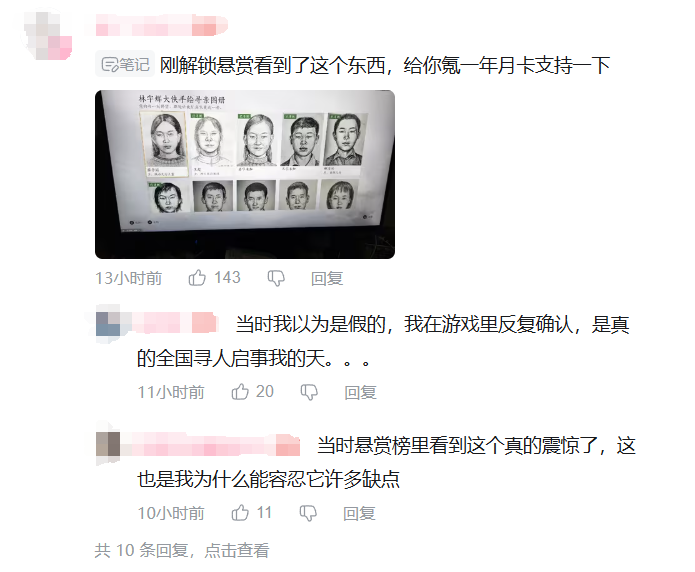This screenshot has height=572, width=695.
Task: Like the reply with 11 likes
Action: click(240, 513)
